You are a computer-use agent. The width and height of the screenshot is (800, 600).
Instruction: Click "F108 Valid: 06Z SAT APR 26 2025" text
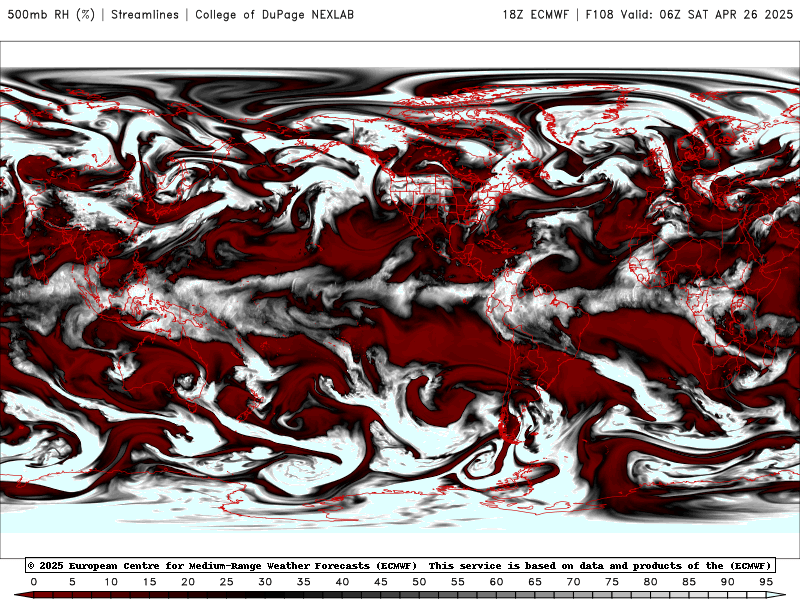pyautogui.click(x=689, y=14)
